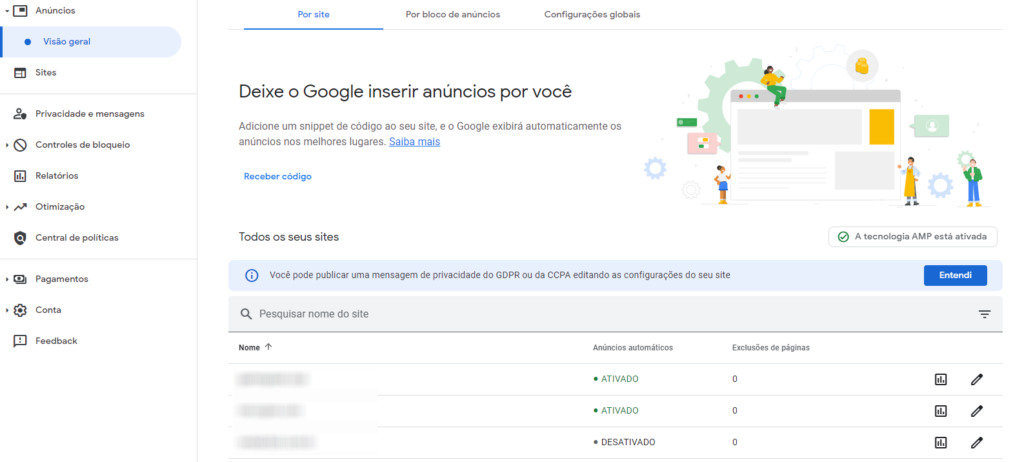Open Feedback in the sidebar
Screen dimensions: 1024x462
56,341
